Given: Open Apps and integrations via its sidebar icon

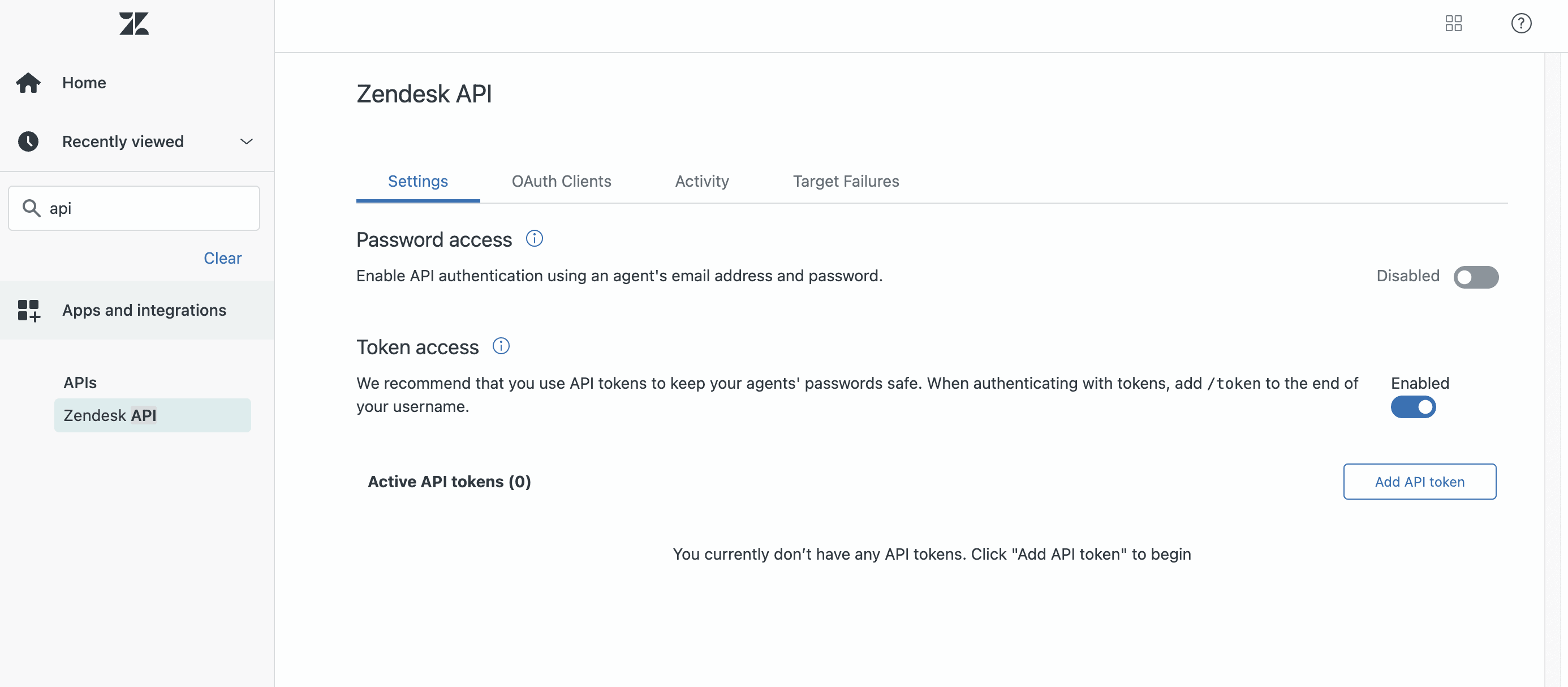Looking at the screenshot, I should point(28,310).
